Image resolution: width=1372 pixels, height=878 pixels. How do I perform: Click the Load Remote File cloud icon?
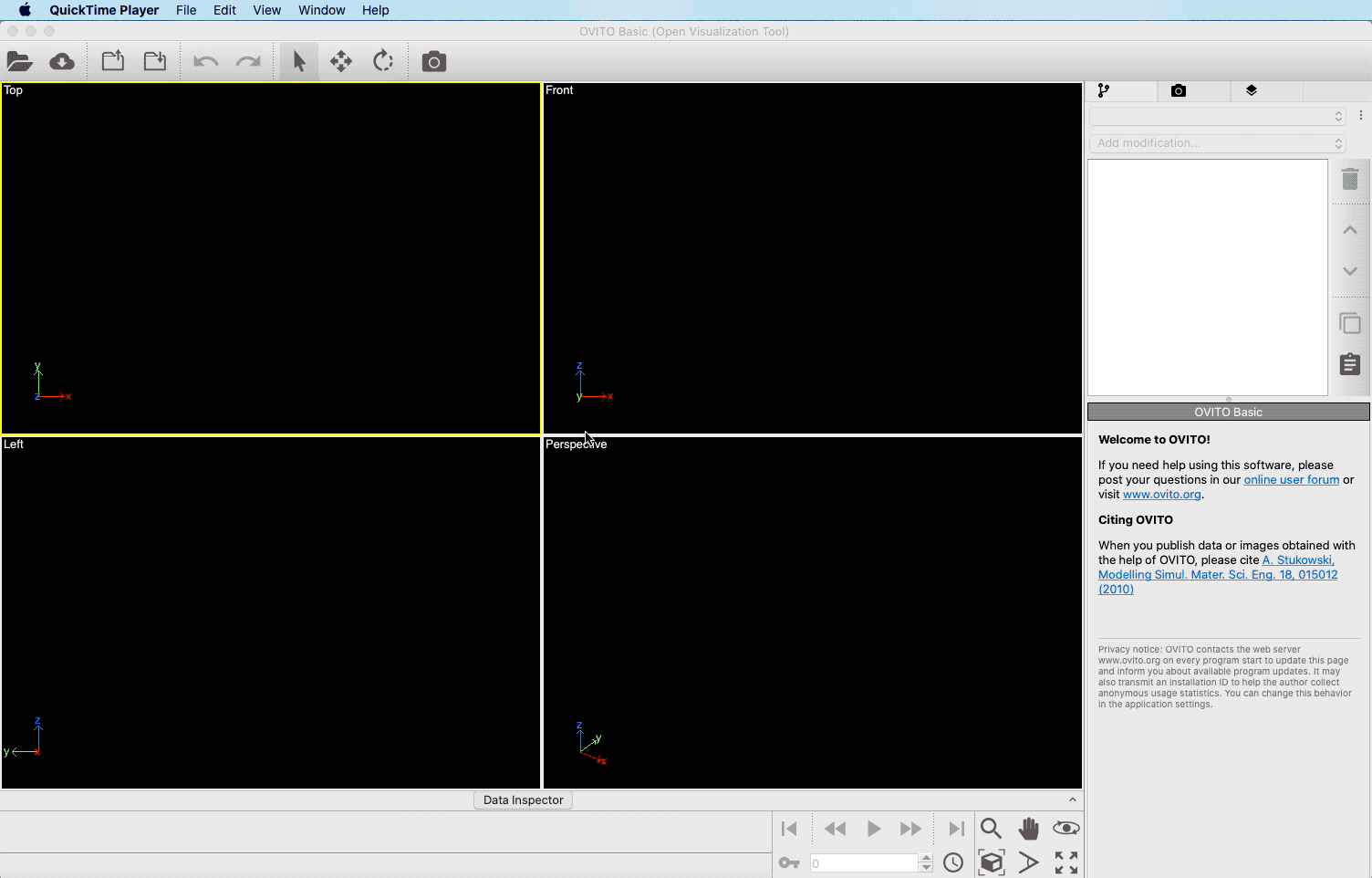click(x=62, y=62)
